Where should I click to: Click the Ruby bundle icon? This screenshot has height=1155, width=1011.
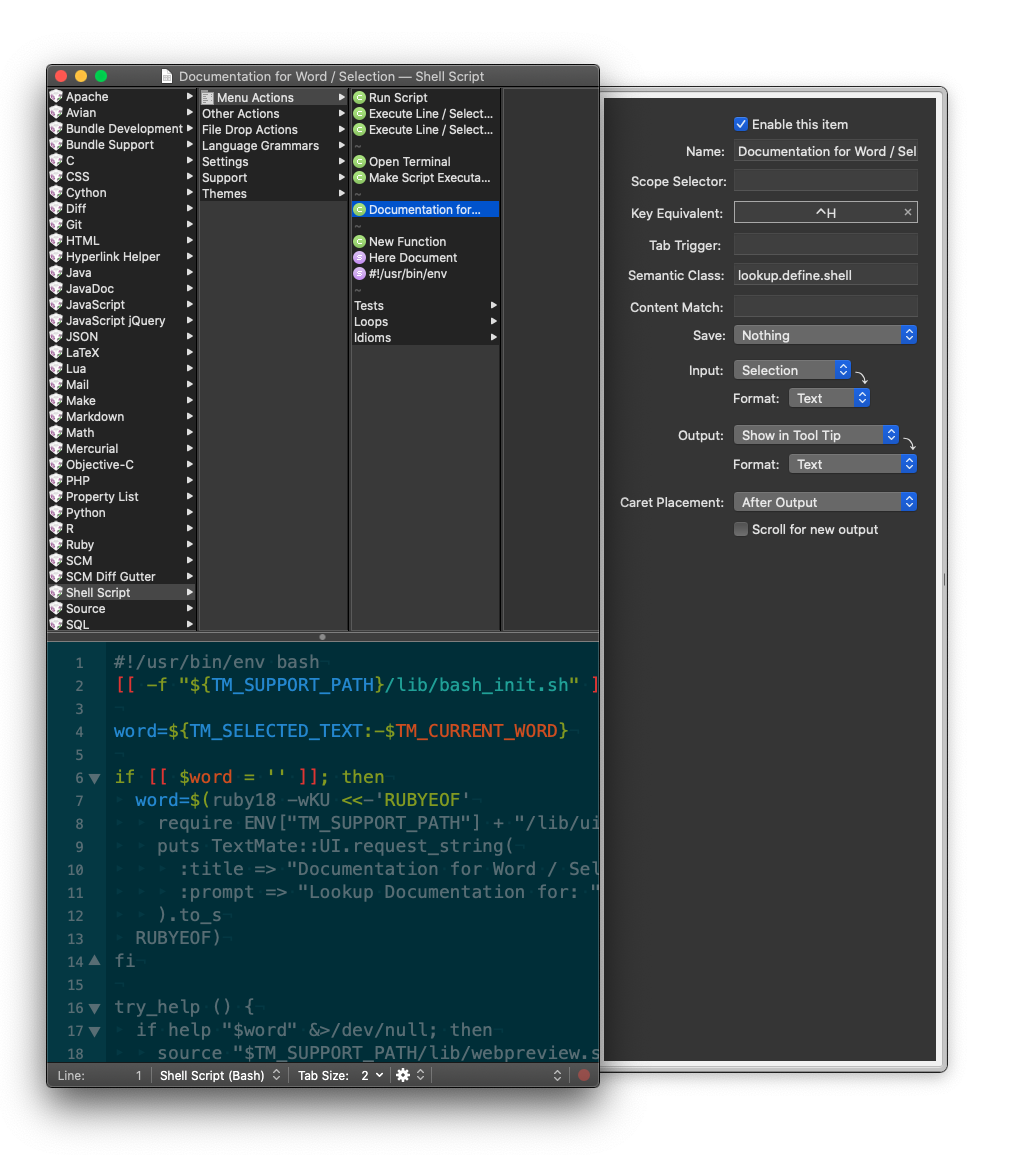pos(56,544)
